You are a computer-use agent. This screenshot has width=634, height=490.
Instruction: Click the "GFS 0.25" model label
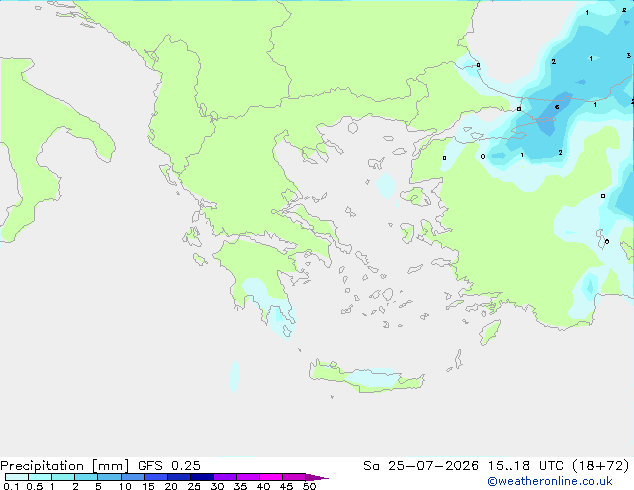[x=169, y=466]
